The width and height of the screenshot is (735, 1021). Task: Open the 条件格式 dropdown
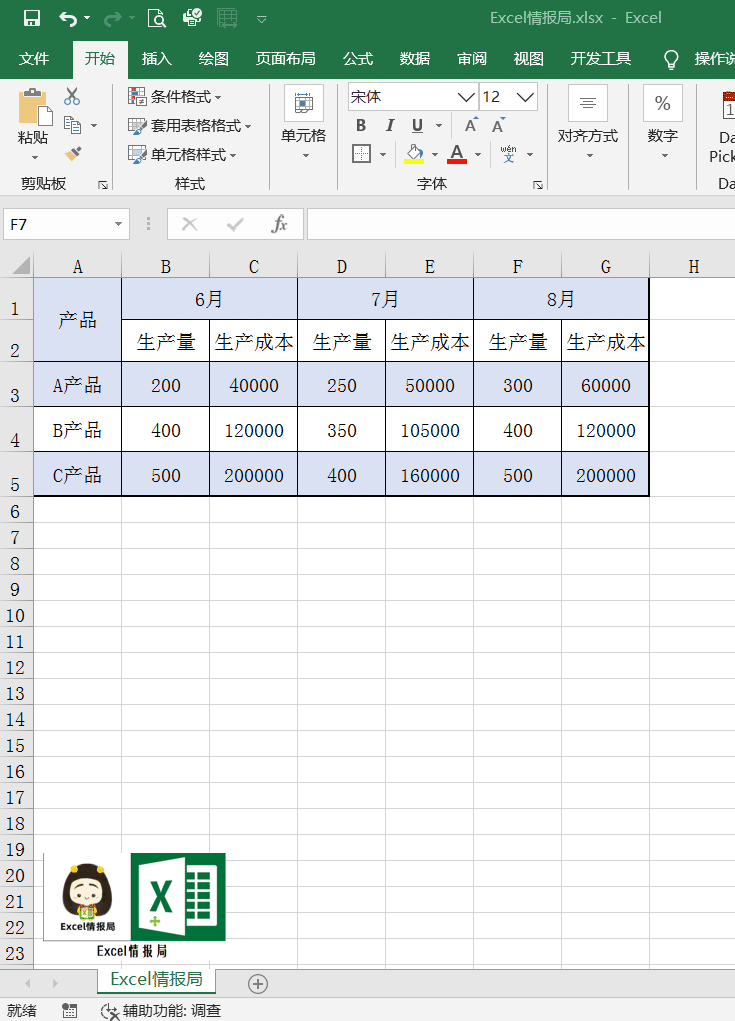pyautogui.click(x=176, y=97)
